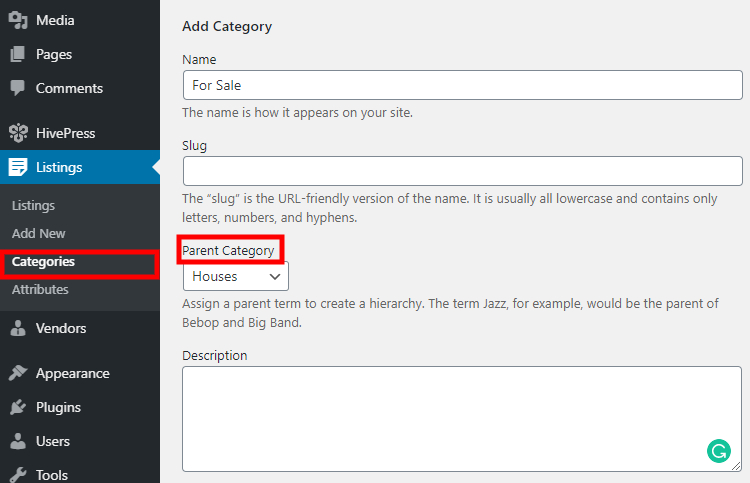Click the Pages icon in sidebar
The width and height of the screenshot is (750, 483).
point(18,54)
